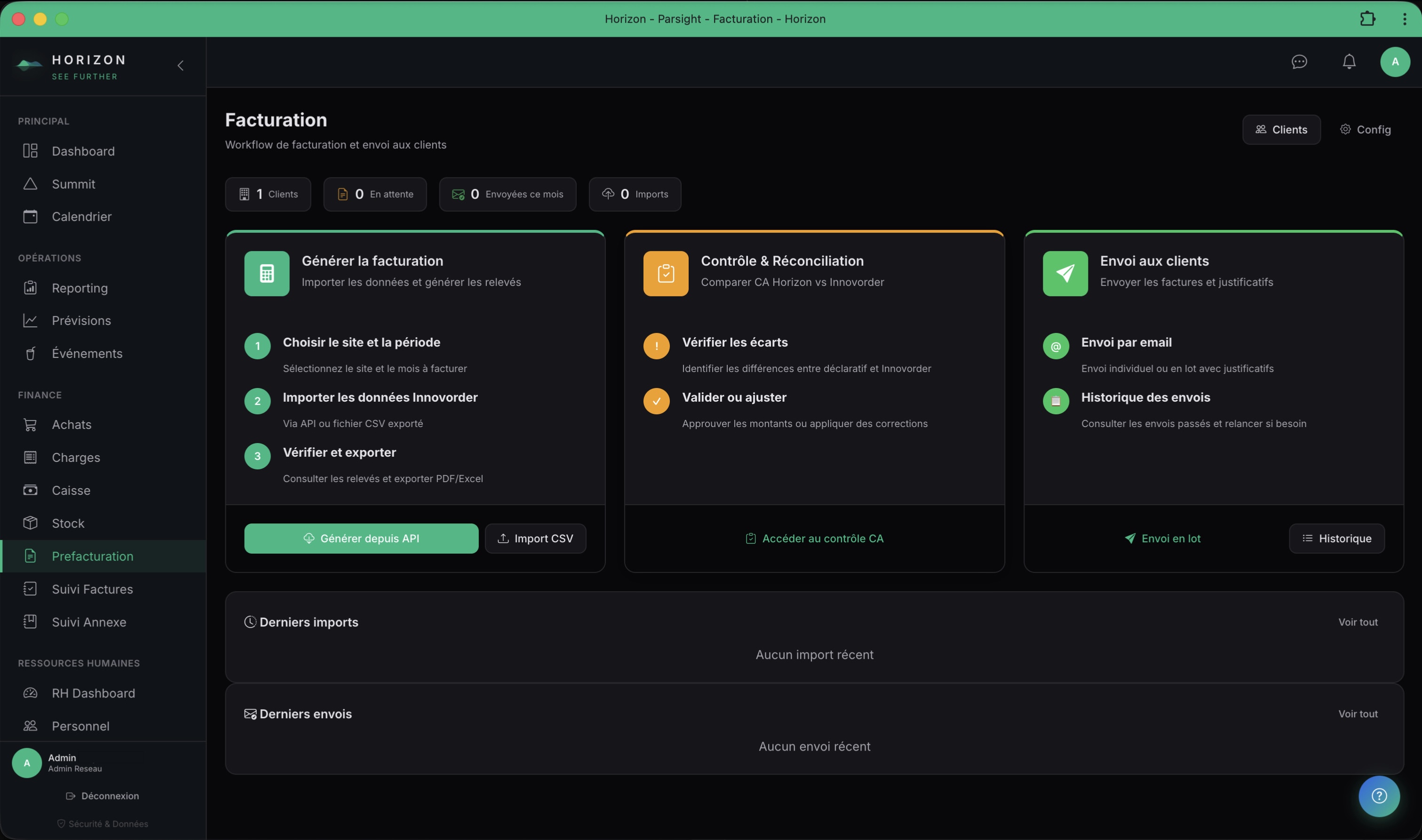Expand Derniers envois with Voir tout

(x=1358, y=713)
